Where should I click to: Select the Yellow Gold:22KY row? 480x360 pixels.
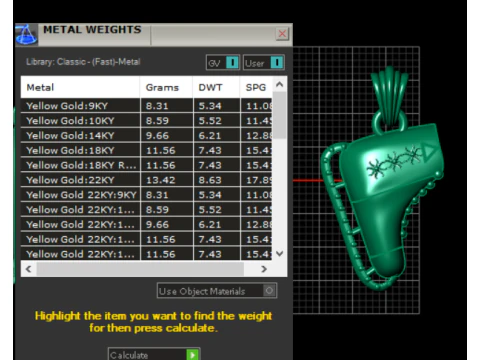[146, 180]
